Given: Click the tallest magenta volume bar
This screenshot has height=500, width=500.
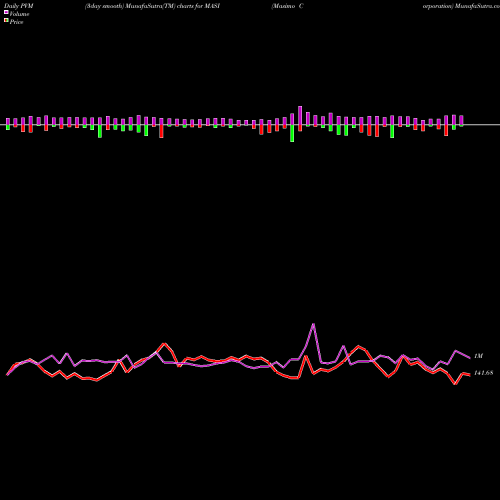Looking at the screenshot, I should (300, 116).
